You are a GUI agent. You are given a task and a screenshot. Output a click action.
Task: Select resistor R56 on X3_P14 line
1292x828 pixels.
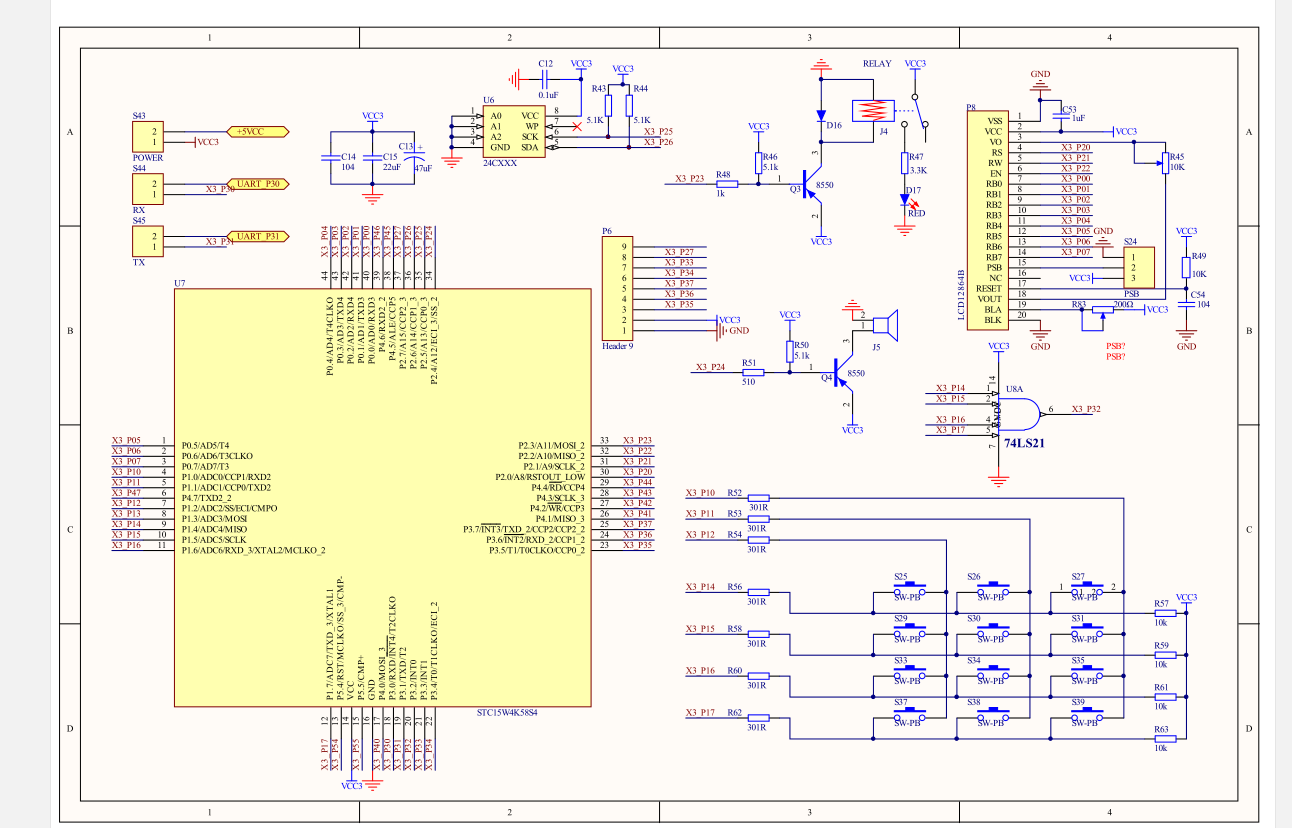click(x=759, y=591)
